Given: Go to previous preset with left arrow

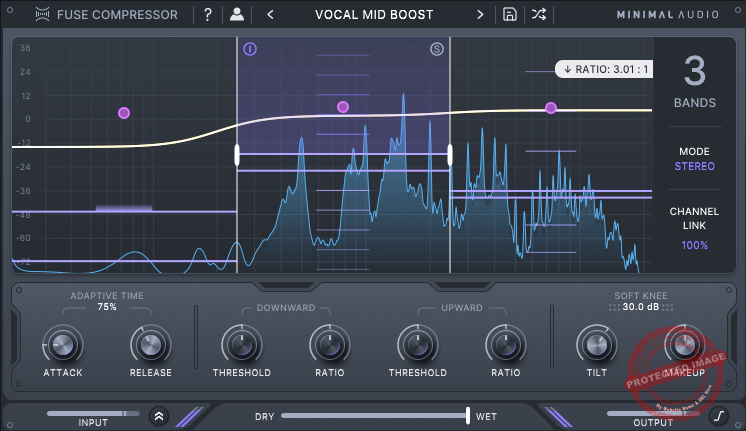Looking at the screenshot, I should click(x=270, y=15).
